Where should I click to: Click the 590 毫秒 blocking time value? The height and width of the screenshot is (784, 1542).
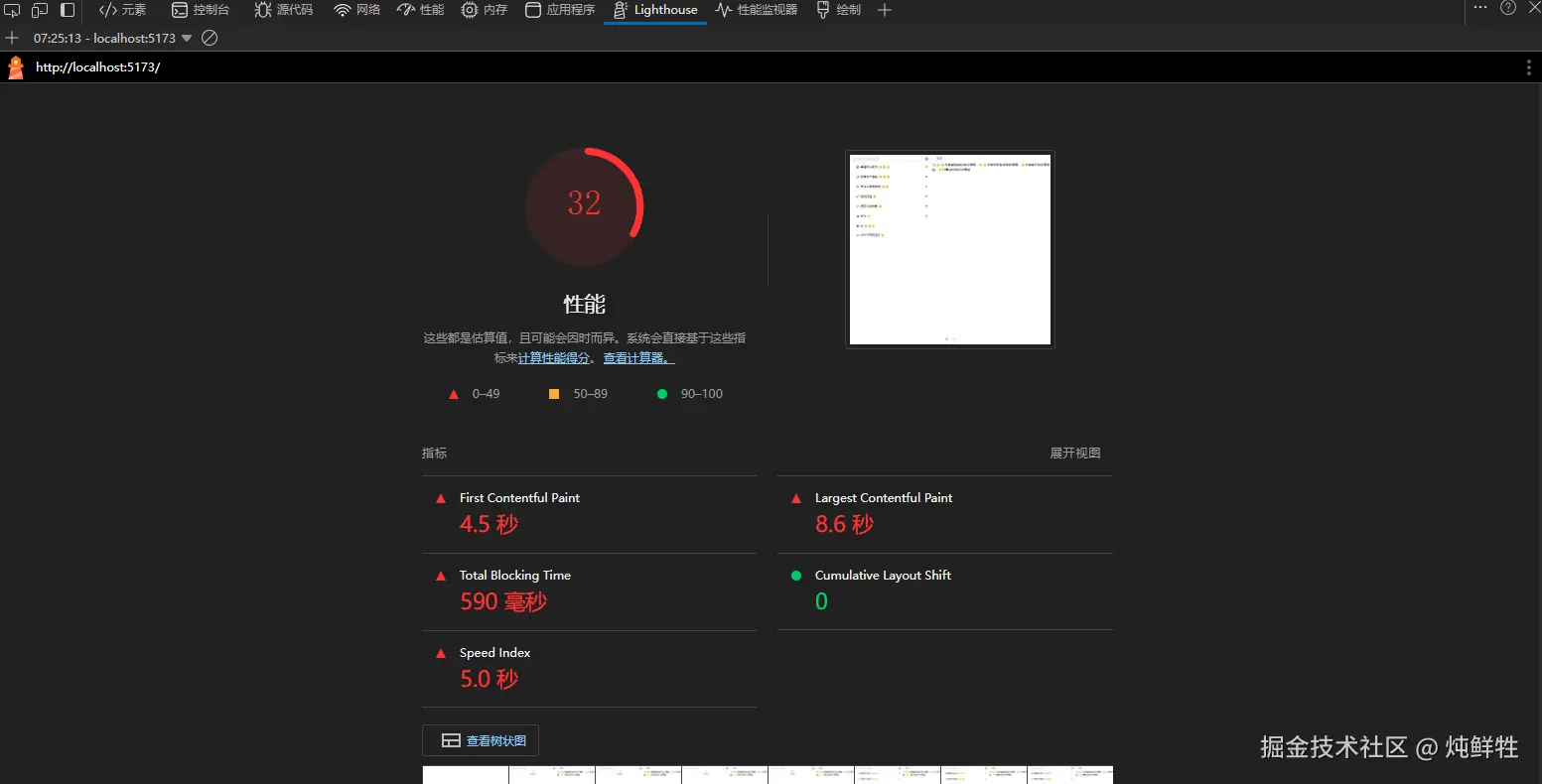tap(503, 601)
